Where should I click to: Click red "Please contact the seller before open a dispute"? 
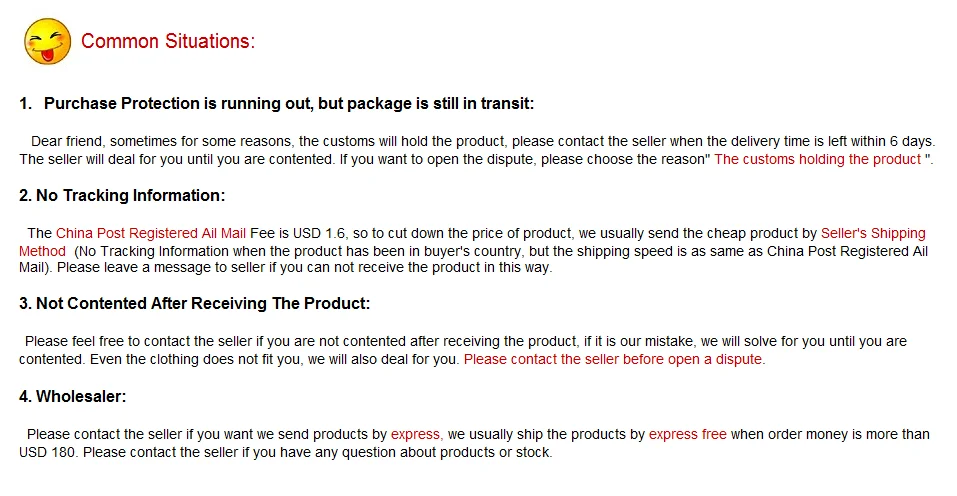pos(614,358)
